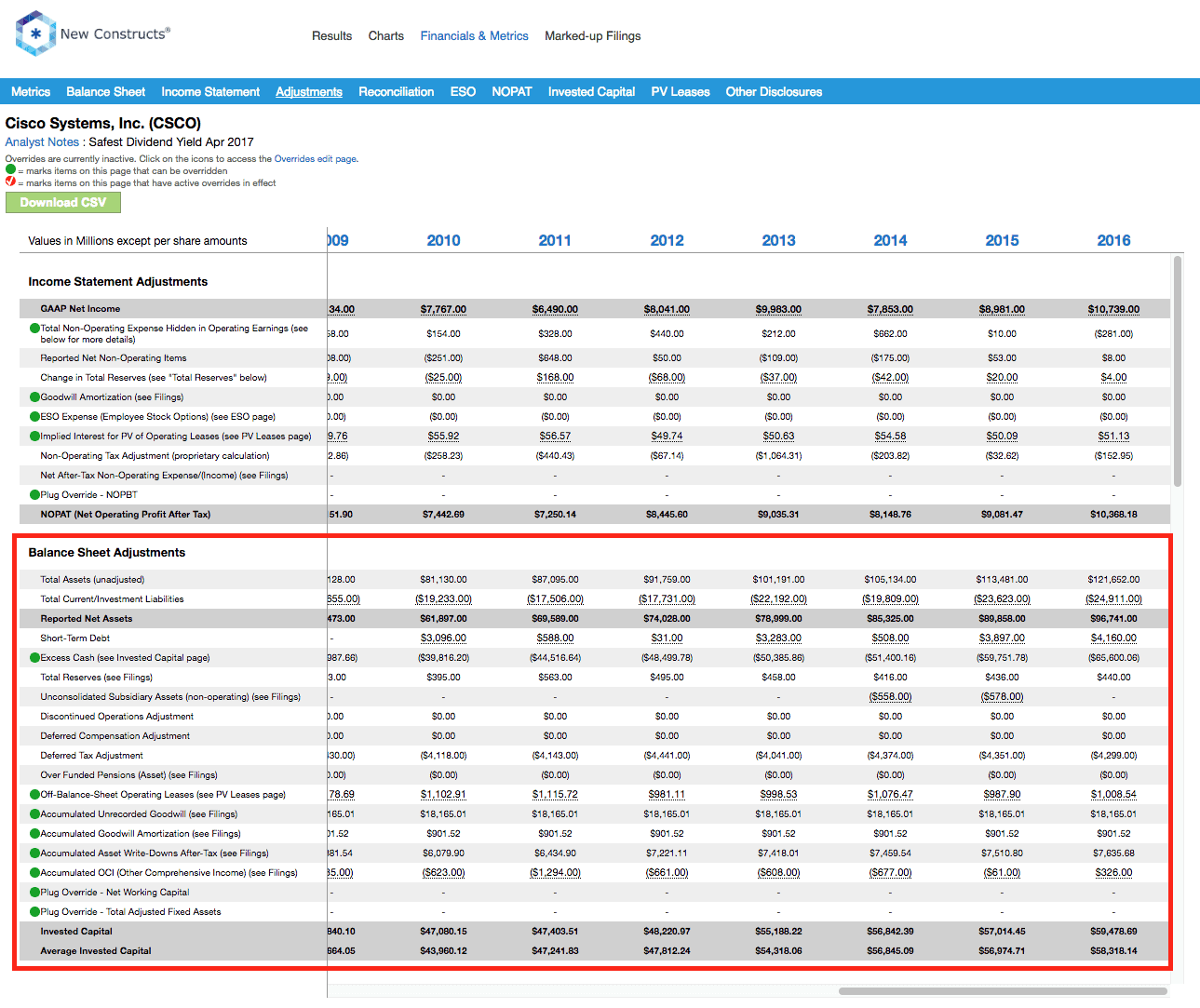The width and height of the screenshot is (1200, 1008).
Task: Click the 2010 year column header
Action: [443, 240]
